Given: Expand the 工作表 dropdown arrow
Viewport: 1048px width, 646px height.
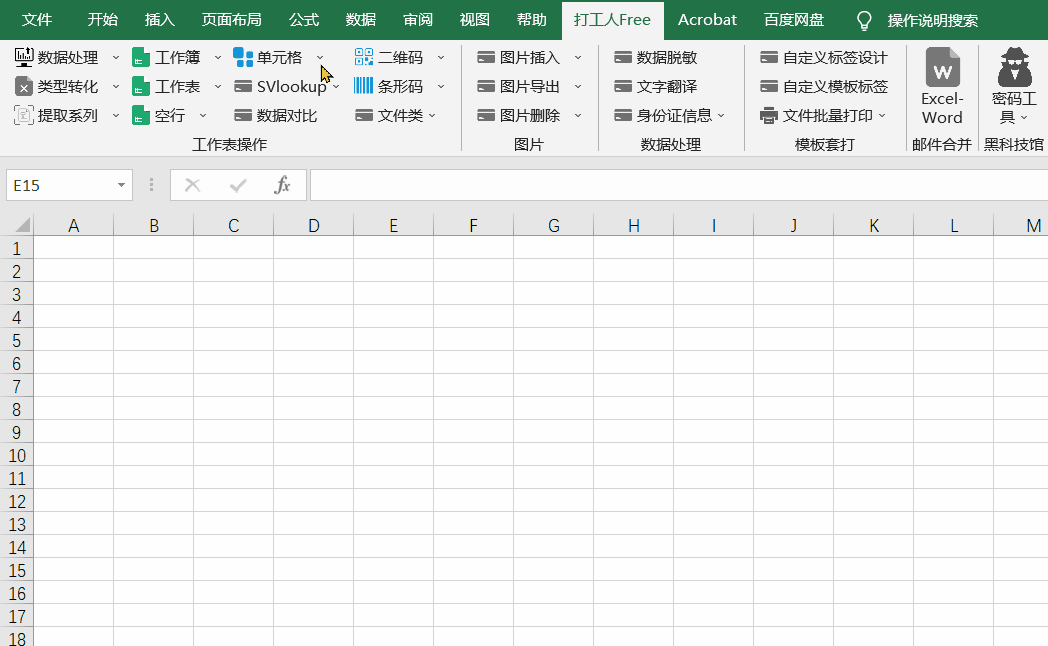Looking at the screenshot, I should click(x=218, y=86).
